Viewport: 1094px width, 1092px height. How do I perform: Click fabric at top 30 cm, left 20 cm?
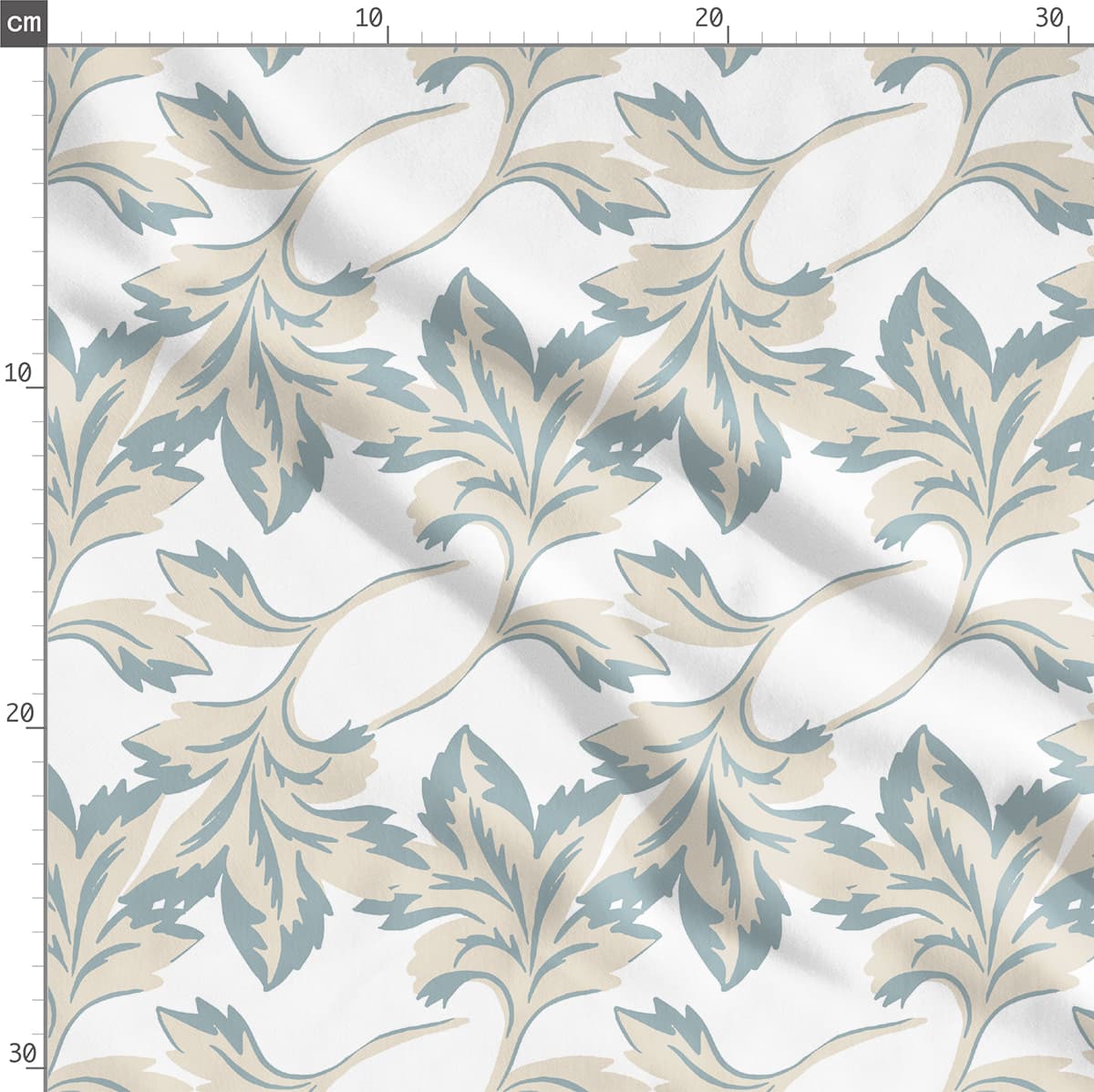[x=1069, y=728]
